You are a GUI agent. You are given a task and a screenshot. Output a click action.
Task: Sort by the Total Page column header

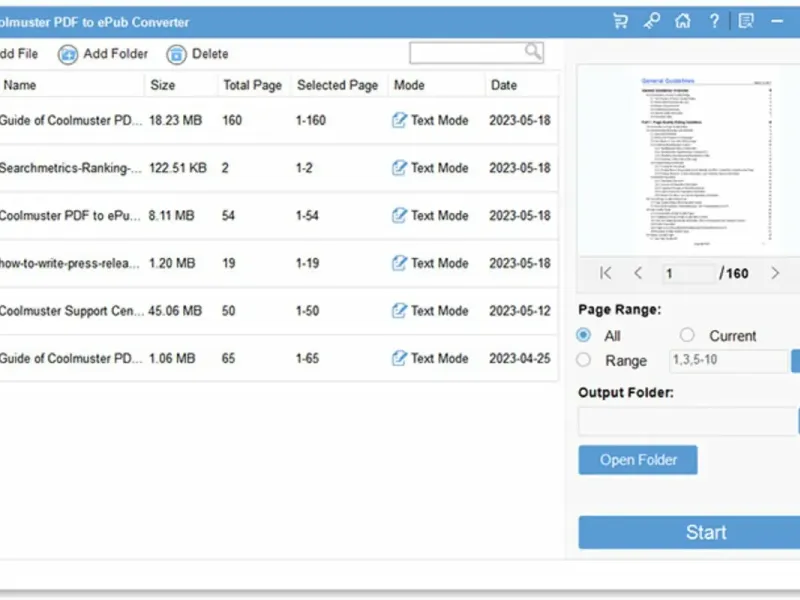tap(253, 85)
